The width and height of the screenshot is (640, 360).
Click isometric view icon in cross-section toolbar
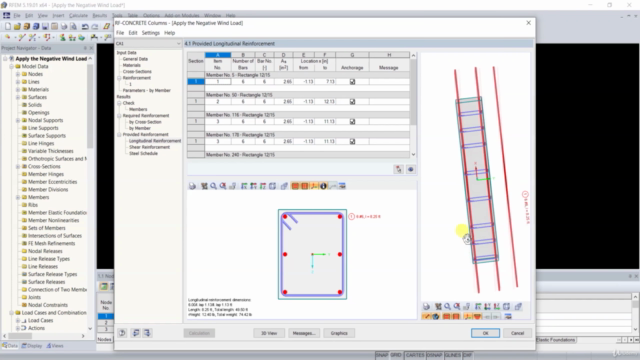point(273,186)
